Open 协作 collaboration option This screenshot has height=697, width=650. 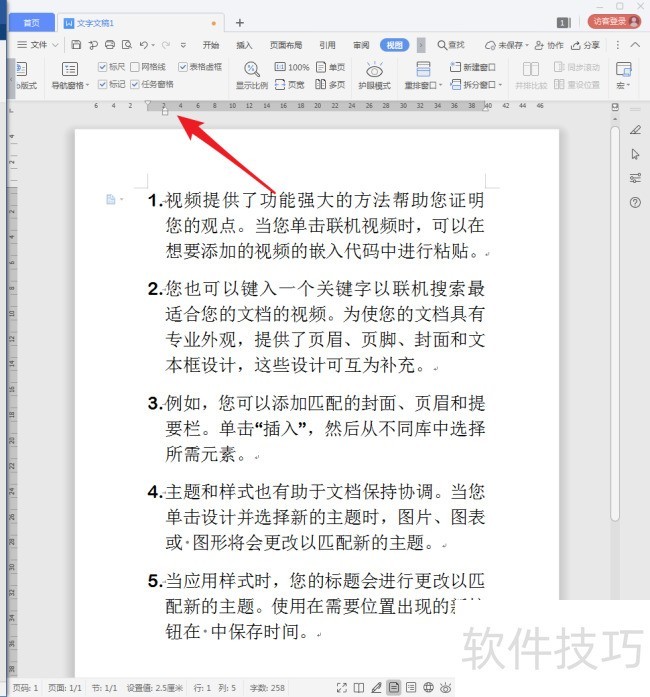click(x=549, y=45)
